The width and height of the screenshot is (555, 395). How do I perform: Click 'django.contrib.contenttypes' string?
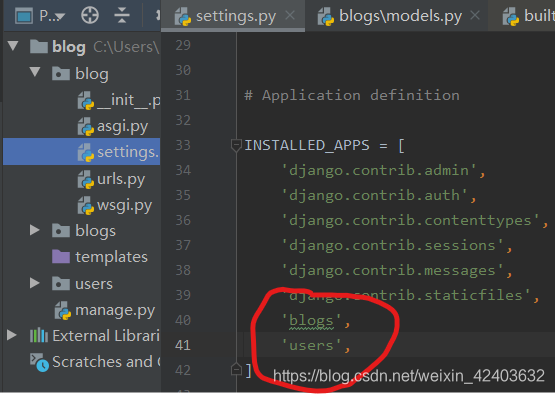coord(411,220)
